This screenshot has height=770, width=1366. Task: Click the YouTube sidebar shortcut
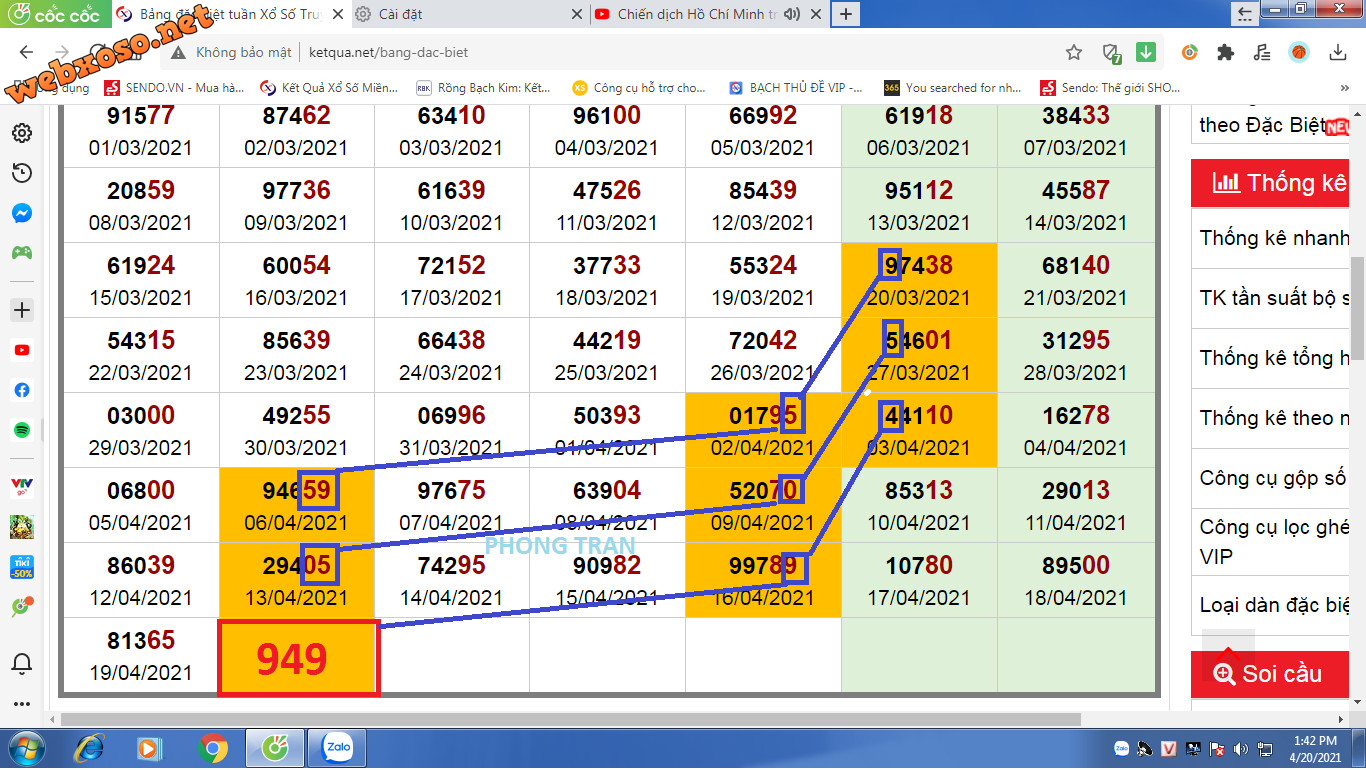click(x=21, y=350)
